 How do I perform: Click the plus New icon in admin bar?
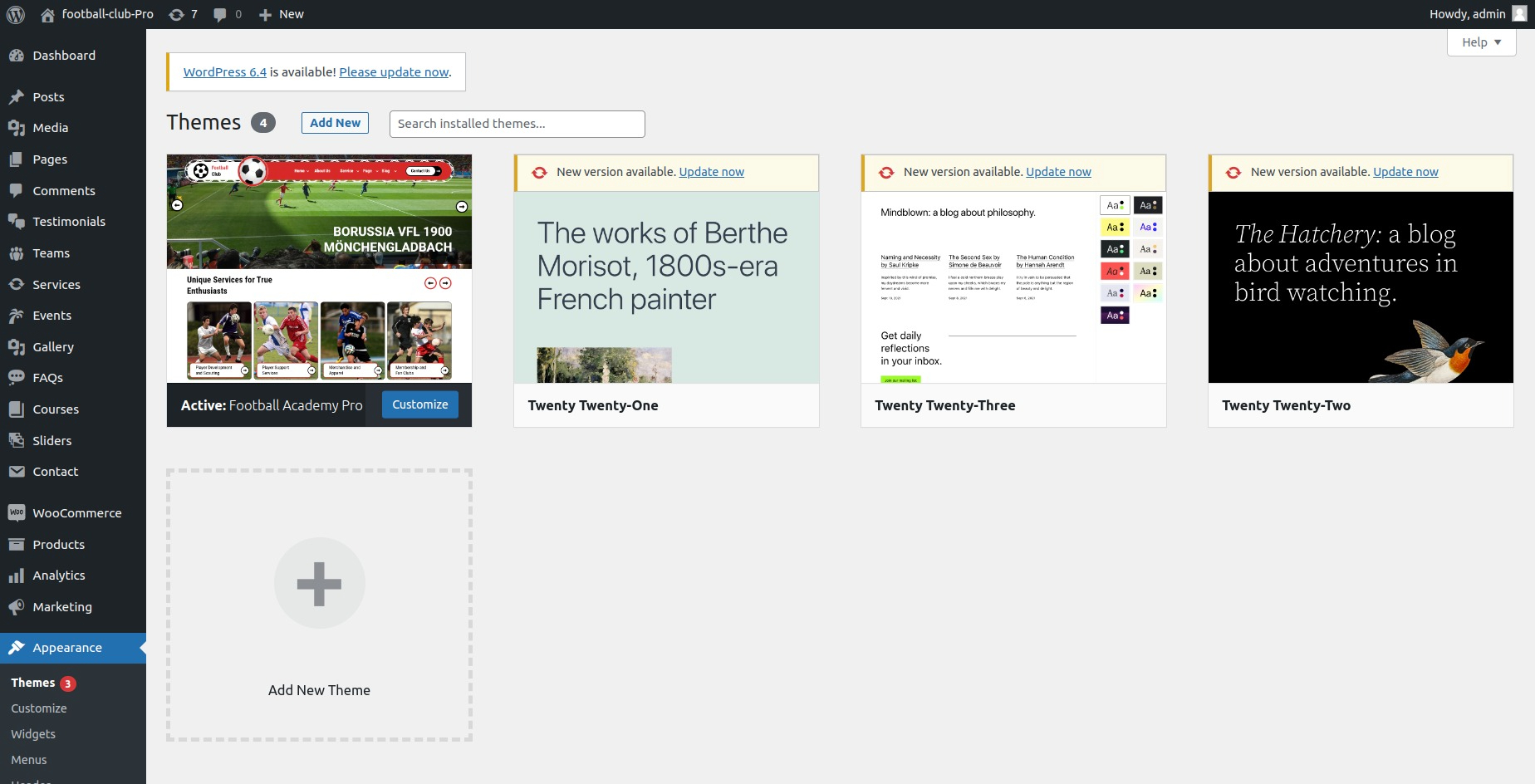[x=265, y=14]
